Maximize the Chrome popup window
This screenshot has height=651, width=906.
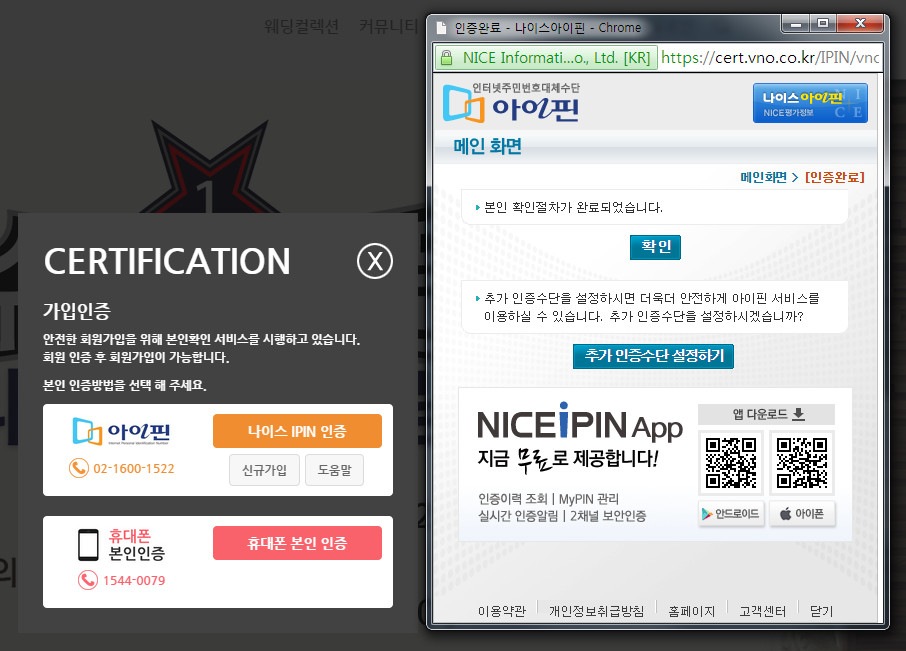823,24
